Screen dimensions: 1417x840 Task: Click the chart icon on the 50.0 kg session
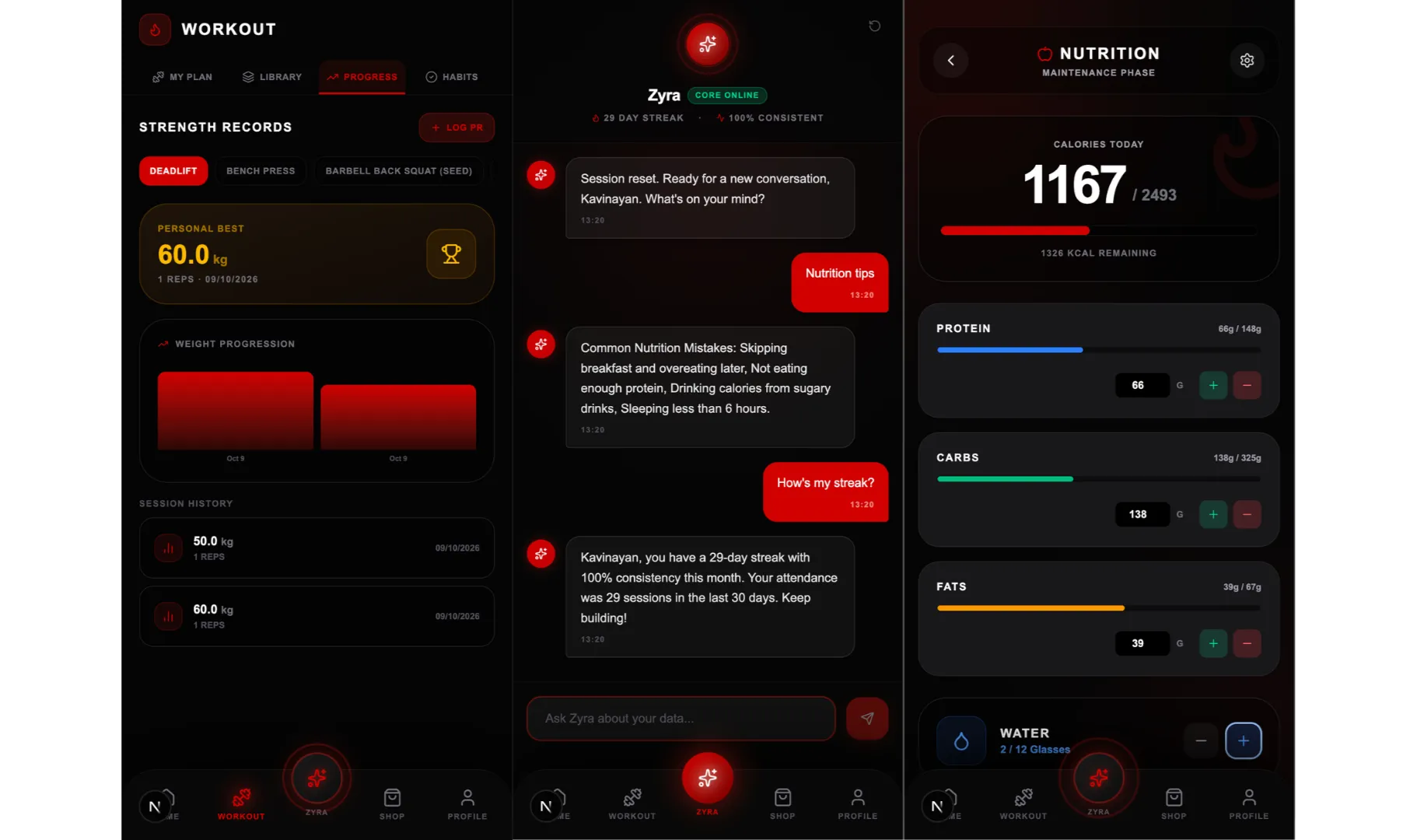168,548
